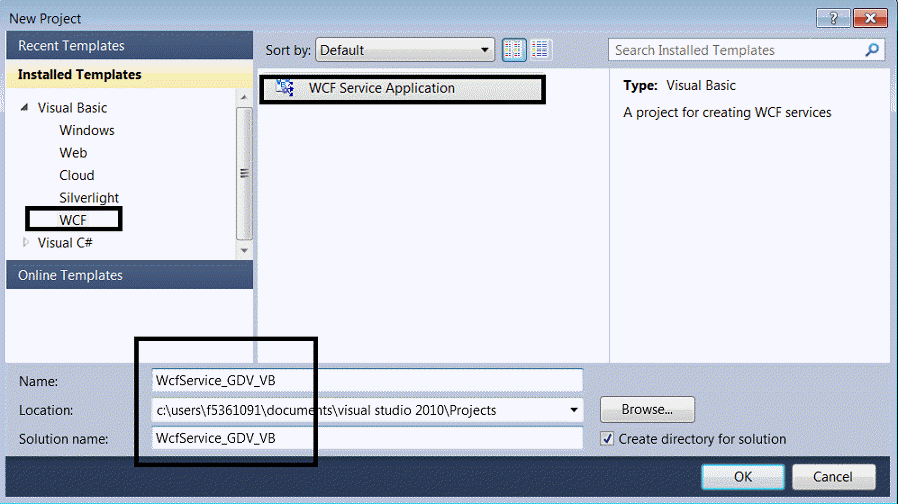Close the New Project dialog
This screenshot has height=504, width=898.
(869, 18)
